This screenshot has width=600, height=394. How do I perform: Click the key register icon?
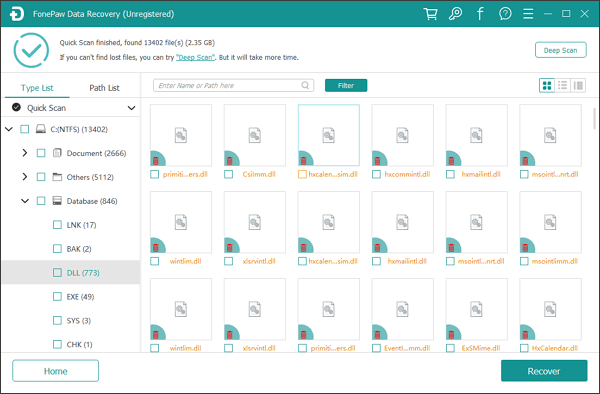(x=455, y=14)
